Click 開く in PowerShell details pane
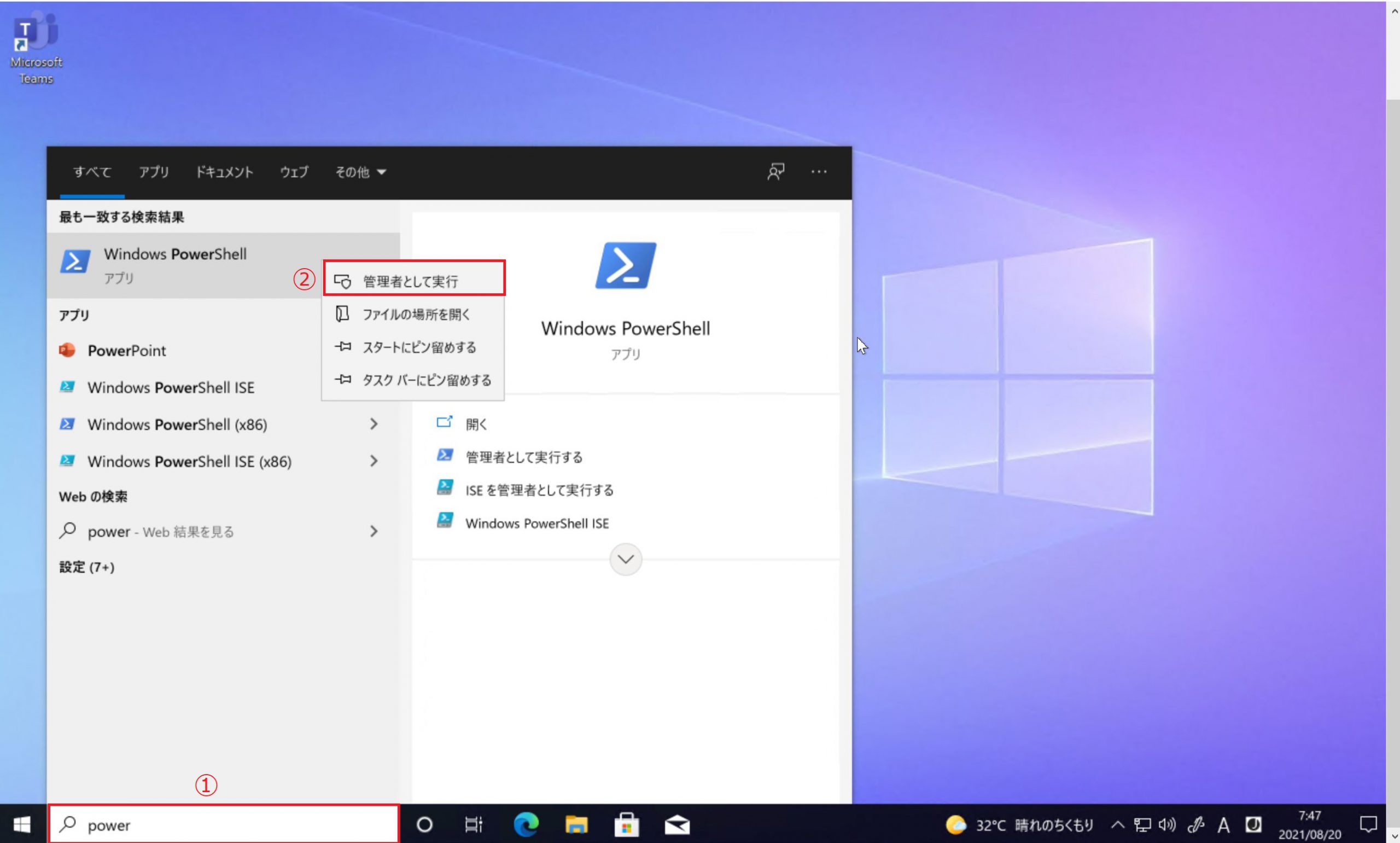 click(476, 424)
